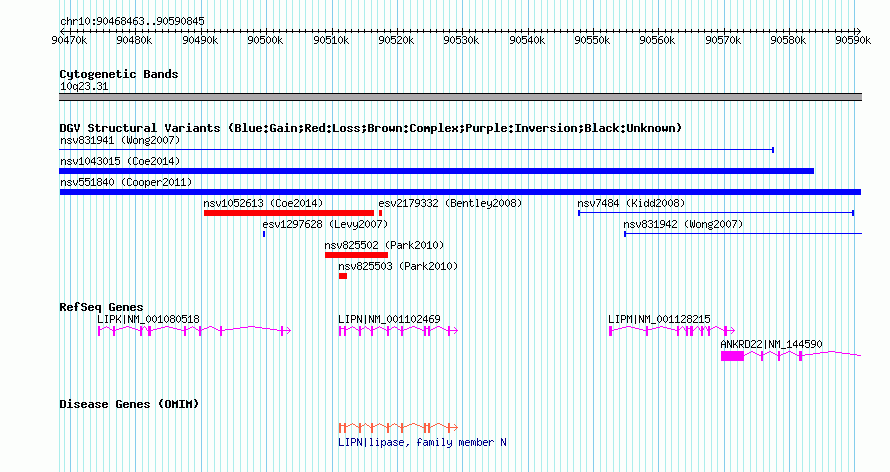
Task: Click the small red esv2179332 loss marker
Action: pyautogui.click(x=380, y=213)
